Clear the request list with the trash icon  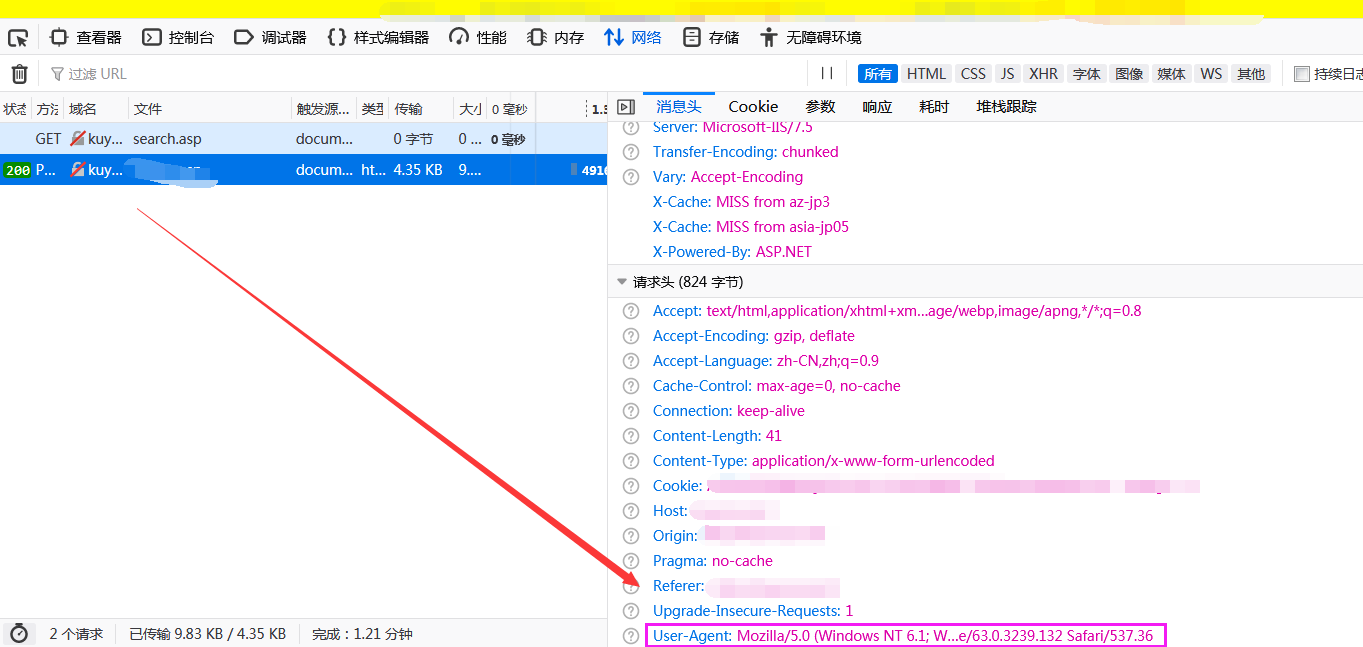point(19,74)
